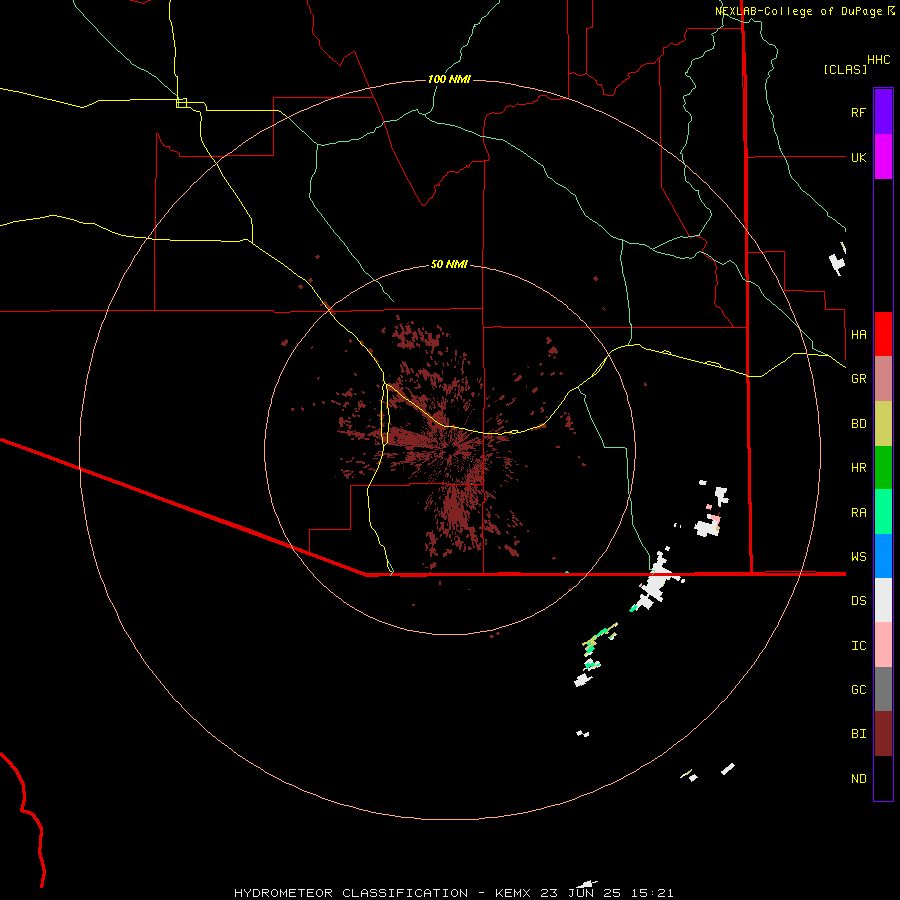Click the HR green legend swatch
Screen dimensions: 900x900
[883, 468]
